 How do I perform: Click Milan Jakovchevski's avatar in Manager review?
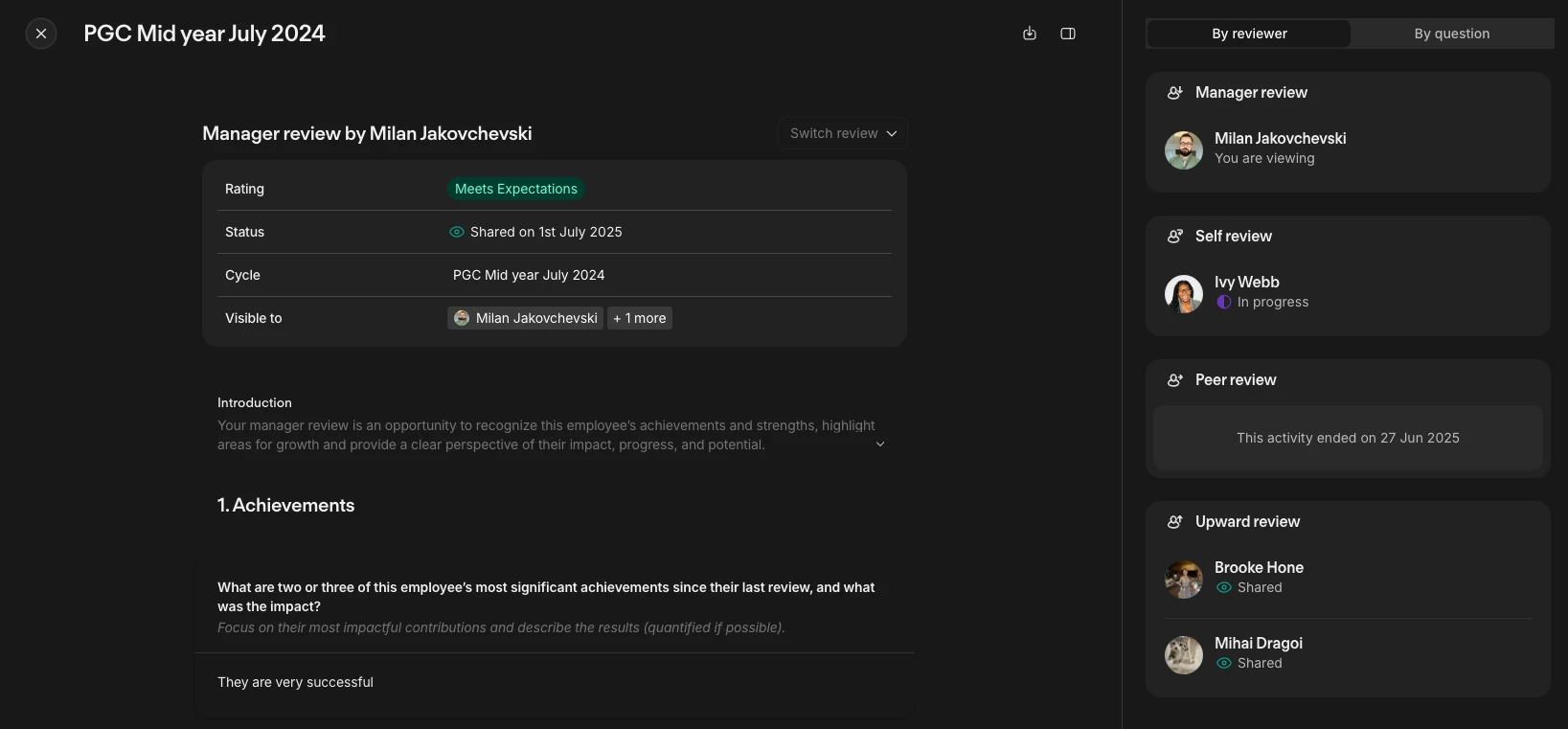[x=1184, y=150]
